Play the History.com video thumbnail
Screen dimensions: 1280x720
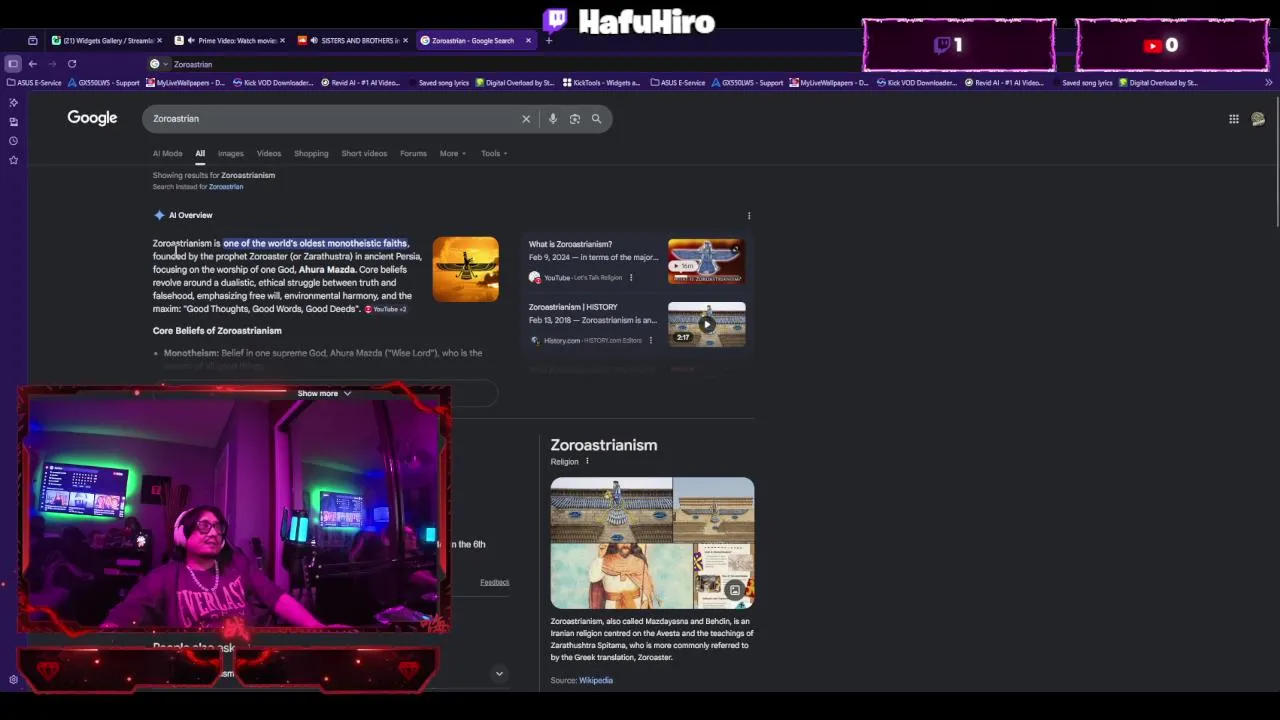pyautogui.click(x=706, y=324)
